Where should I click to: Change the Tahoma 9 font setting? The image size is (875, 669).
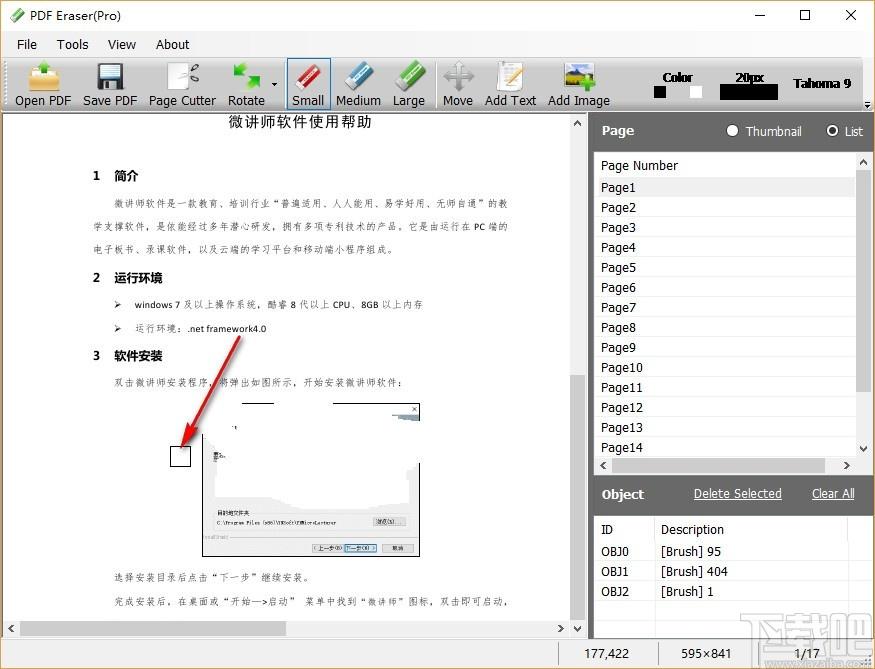click(x=822, y=84)
